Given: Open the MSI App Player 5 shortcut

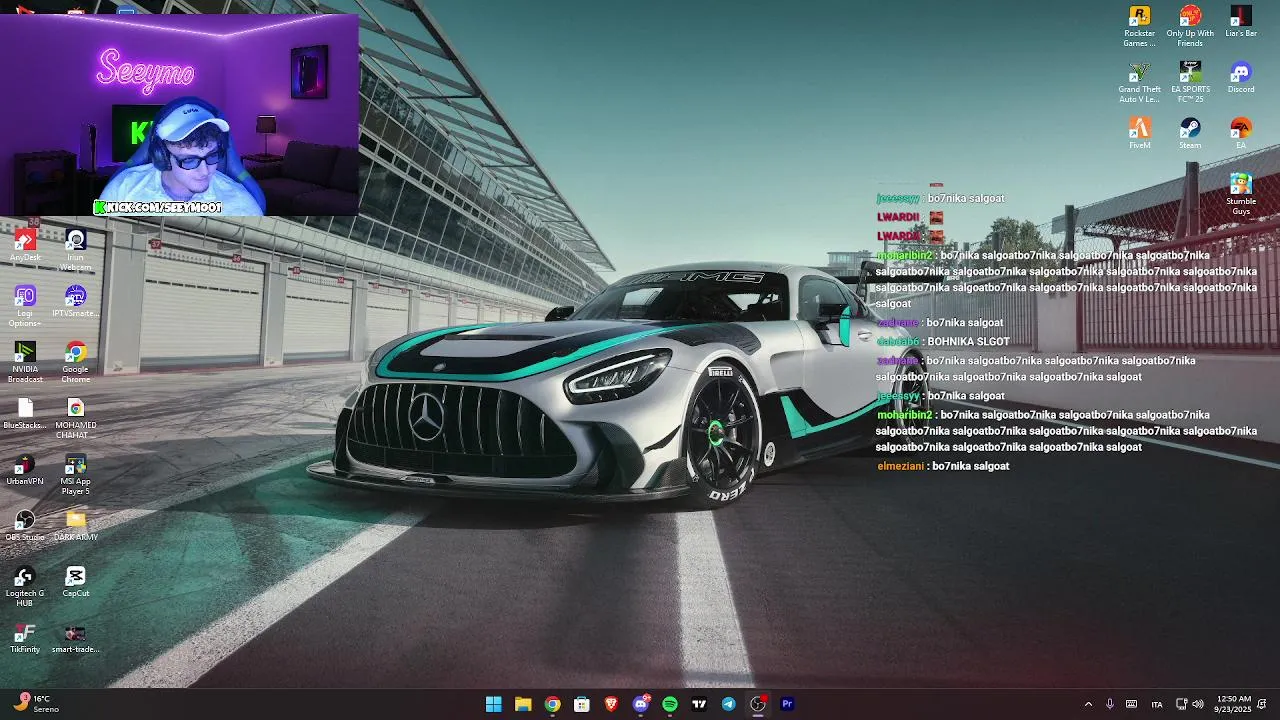Looking at the screenshot, I should (x=76, y=474).
